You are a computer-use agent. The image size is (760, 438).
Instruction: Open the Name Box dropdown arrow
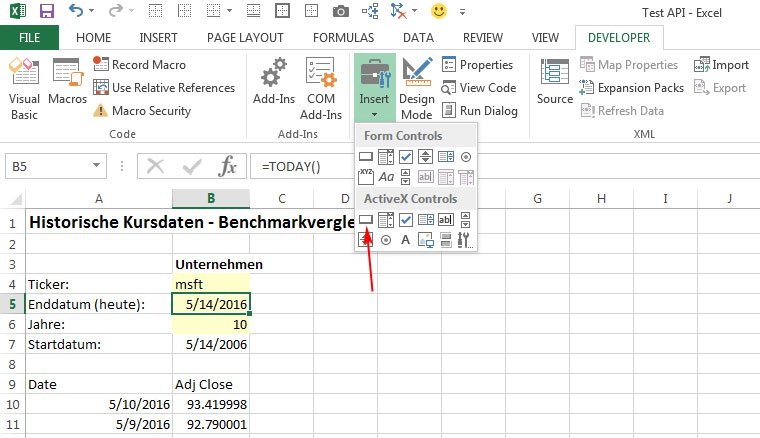coord(96,166)
